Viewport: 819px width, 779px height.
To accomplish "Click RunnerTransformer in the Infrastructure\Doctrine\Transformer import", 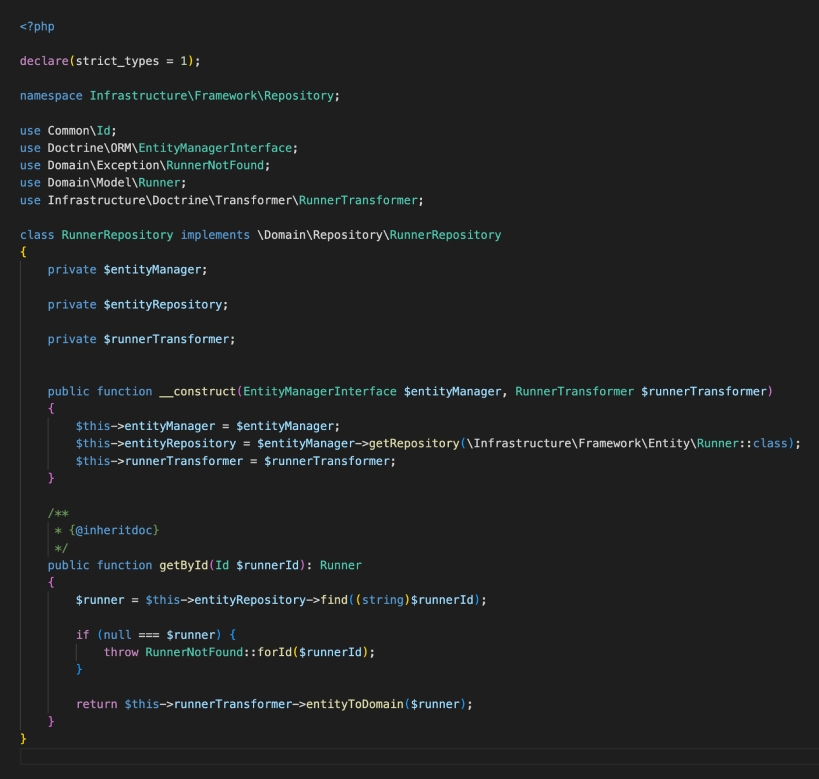I will tap(361, 200).
